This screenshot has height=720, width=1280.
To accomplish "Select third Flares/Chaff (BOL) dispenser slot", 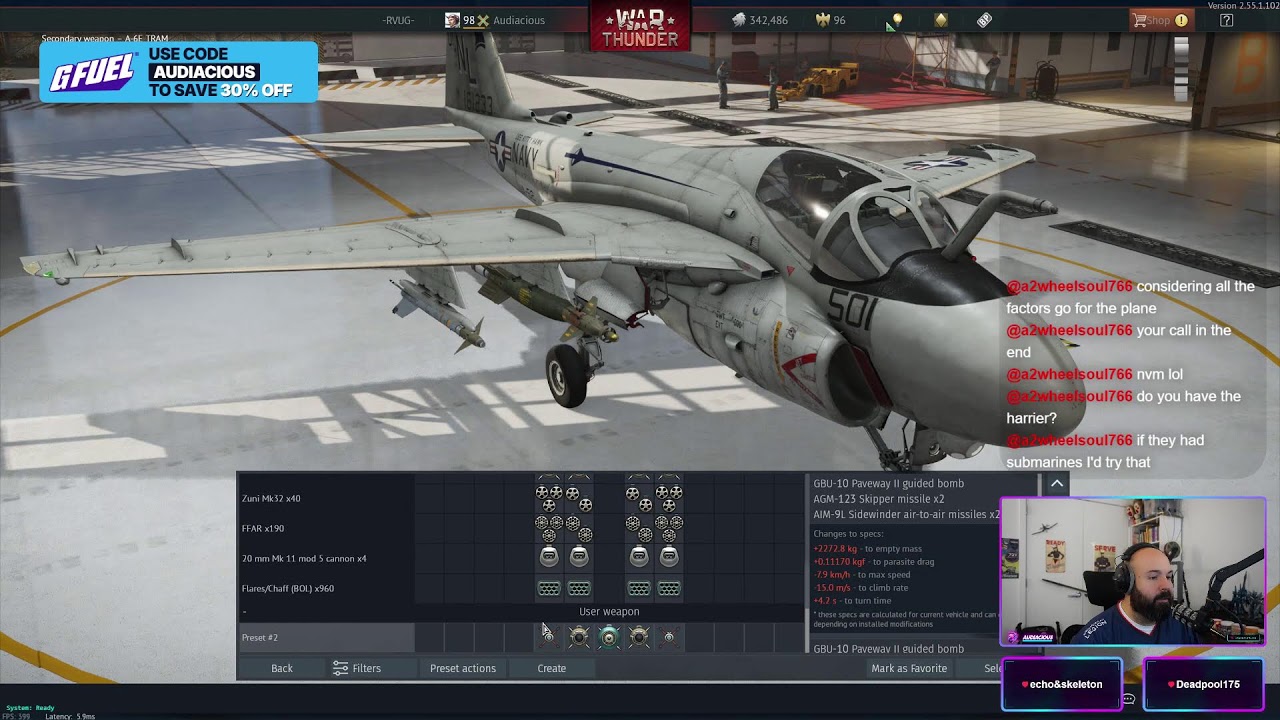I will point(639,588).
